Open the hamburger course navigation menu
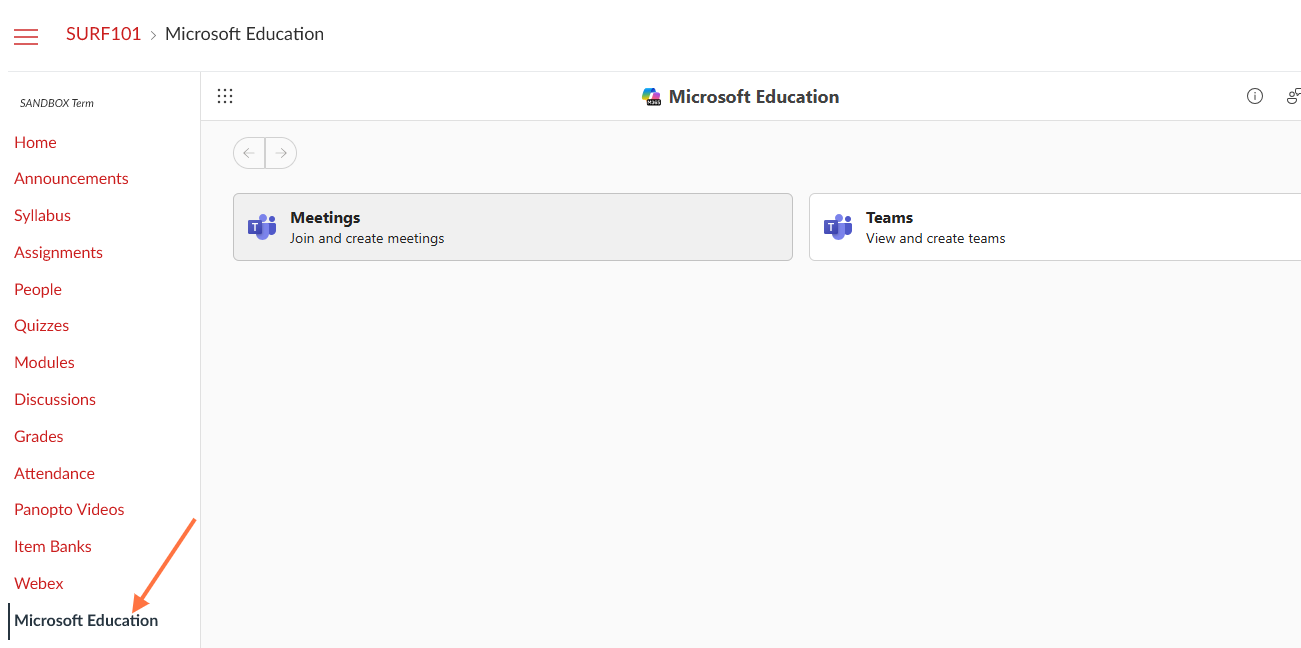Image resolution: width=1301 pixels, height=648 pixels. [x=26, y=37]
